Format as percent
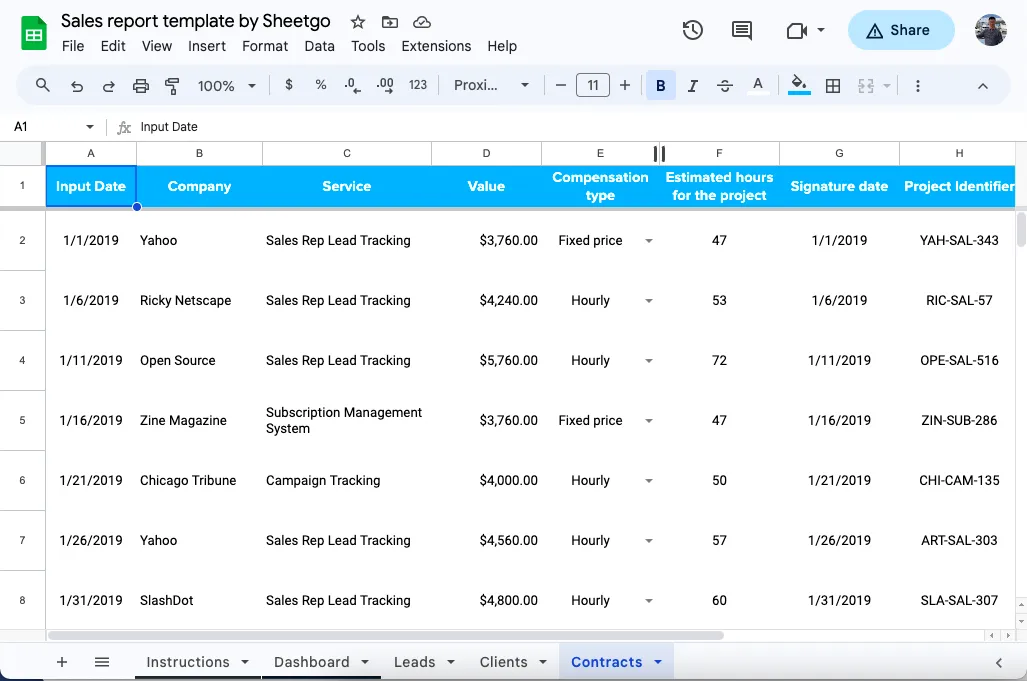The image size is (1027, 681). click(x=321, y=85)
